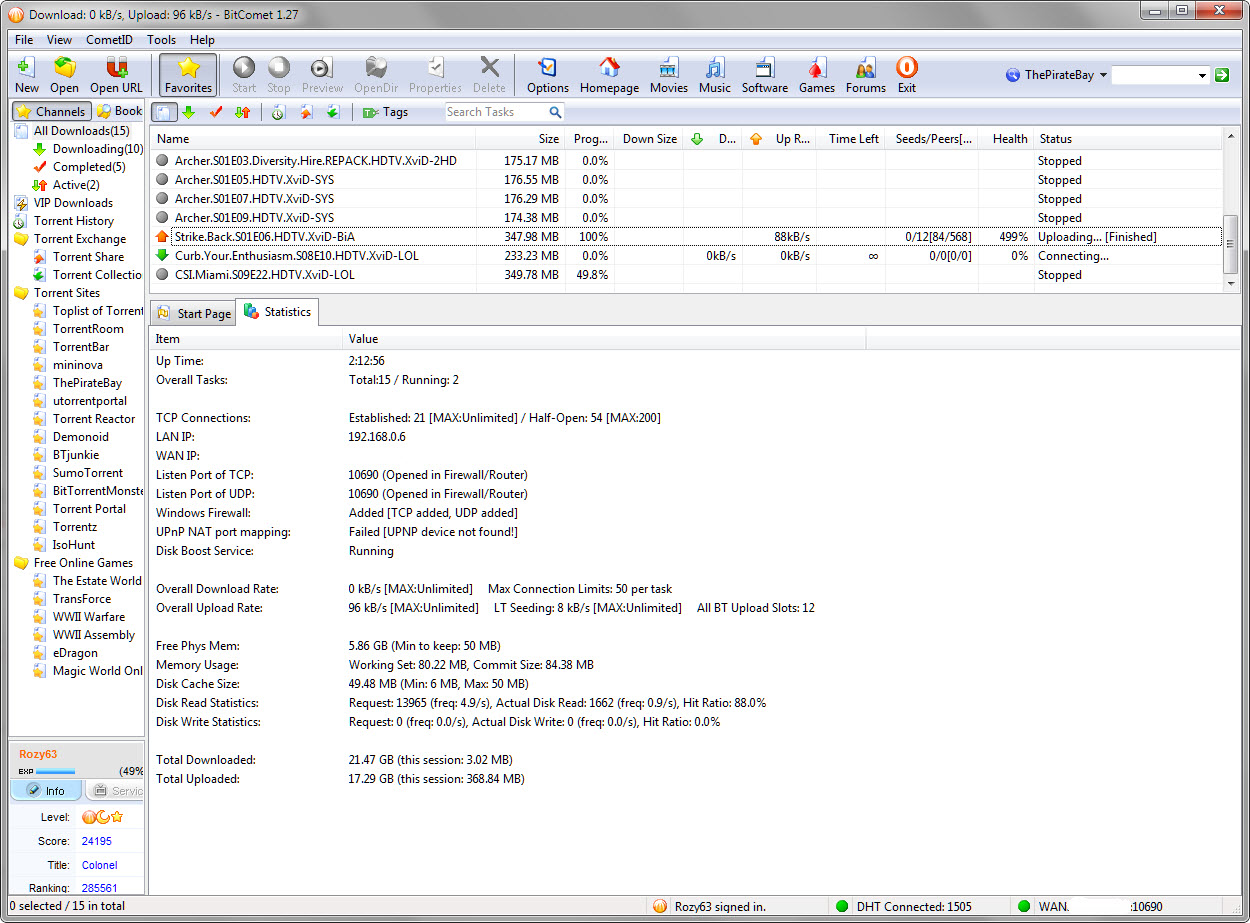Click the Search Tasks input field
This screenshot has height=923, width=1250.
495,112
